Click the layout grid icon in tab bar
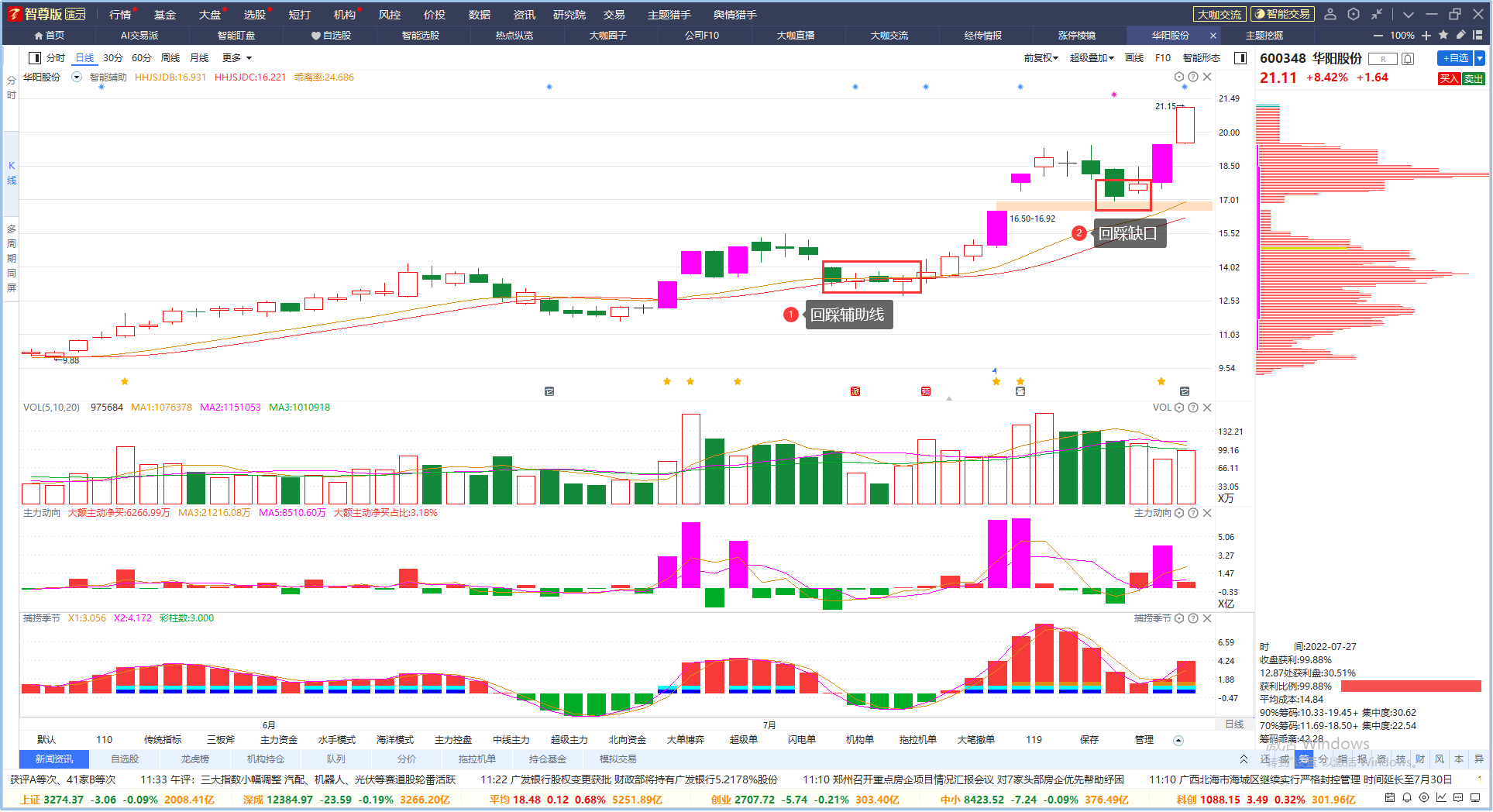 tap(1478, 35)
